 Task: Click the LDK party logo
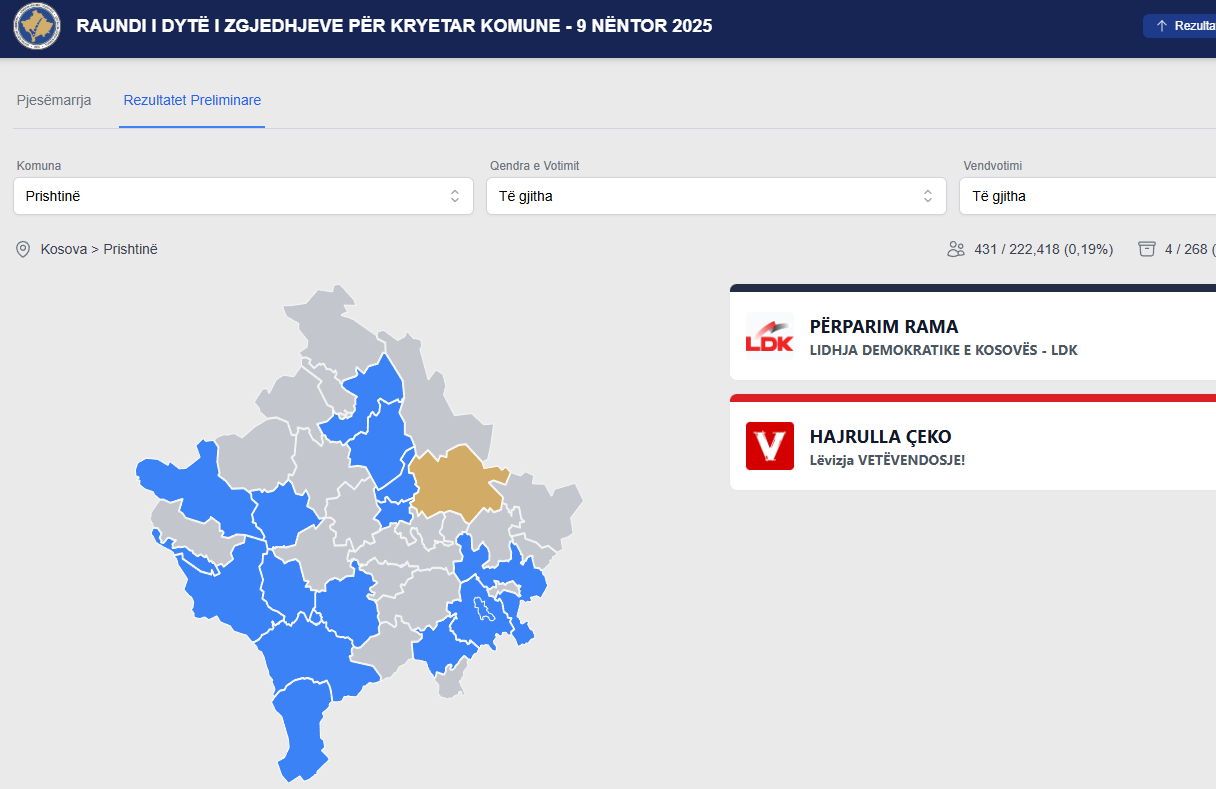[x=769, y=336]
